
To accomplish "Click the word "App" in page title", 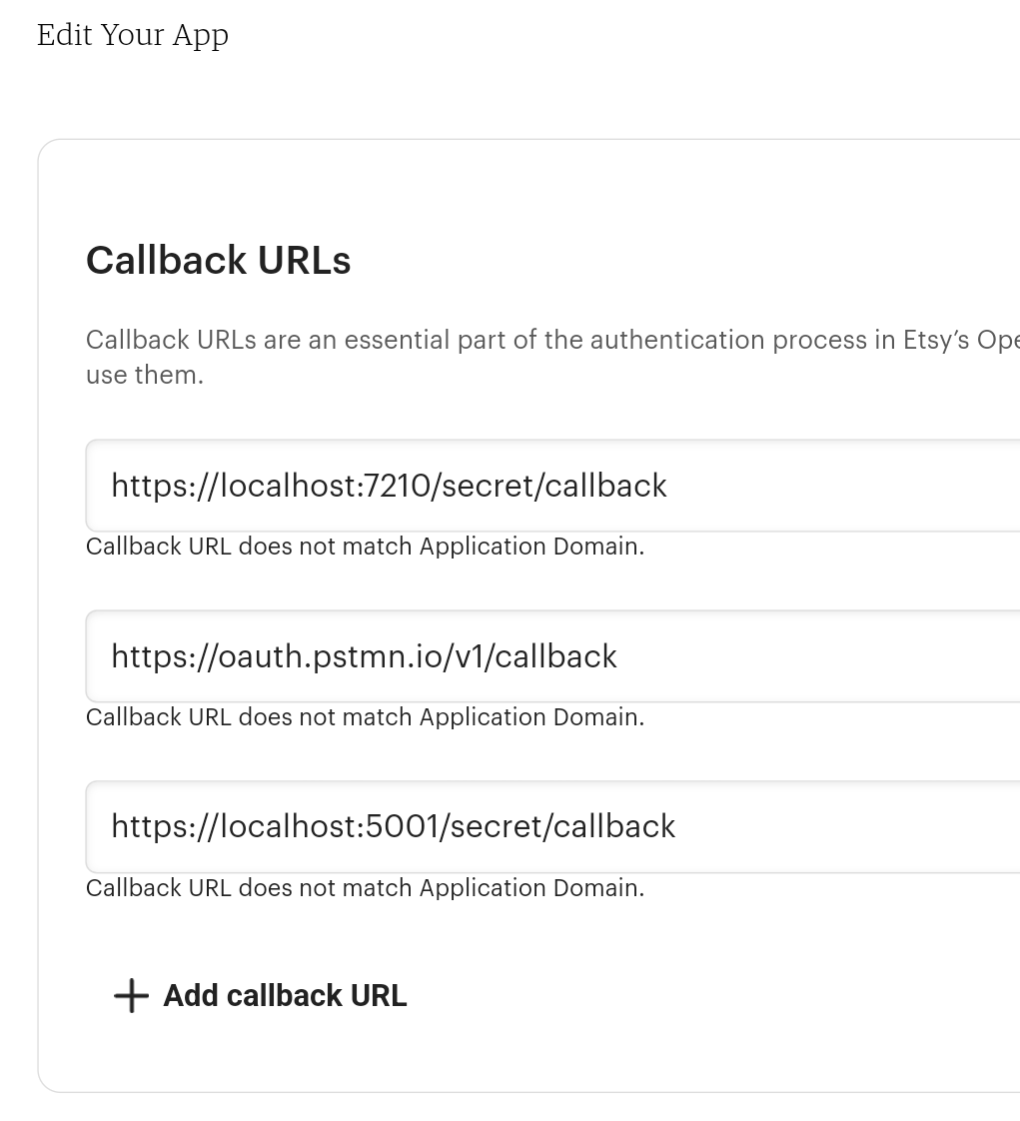I will 200,36.
